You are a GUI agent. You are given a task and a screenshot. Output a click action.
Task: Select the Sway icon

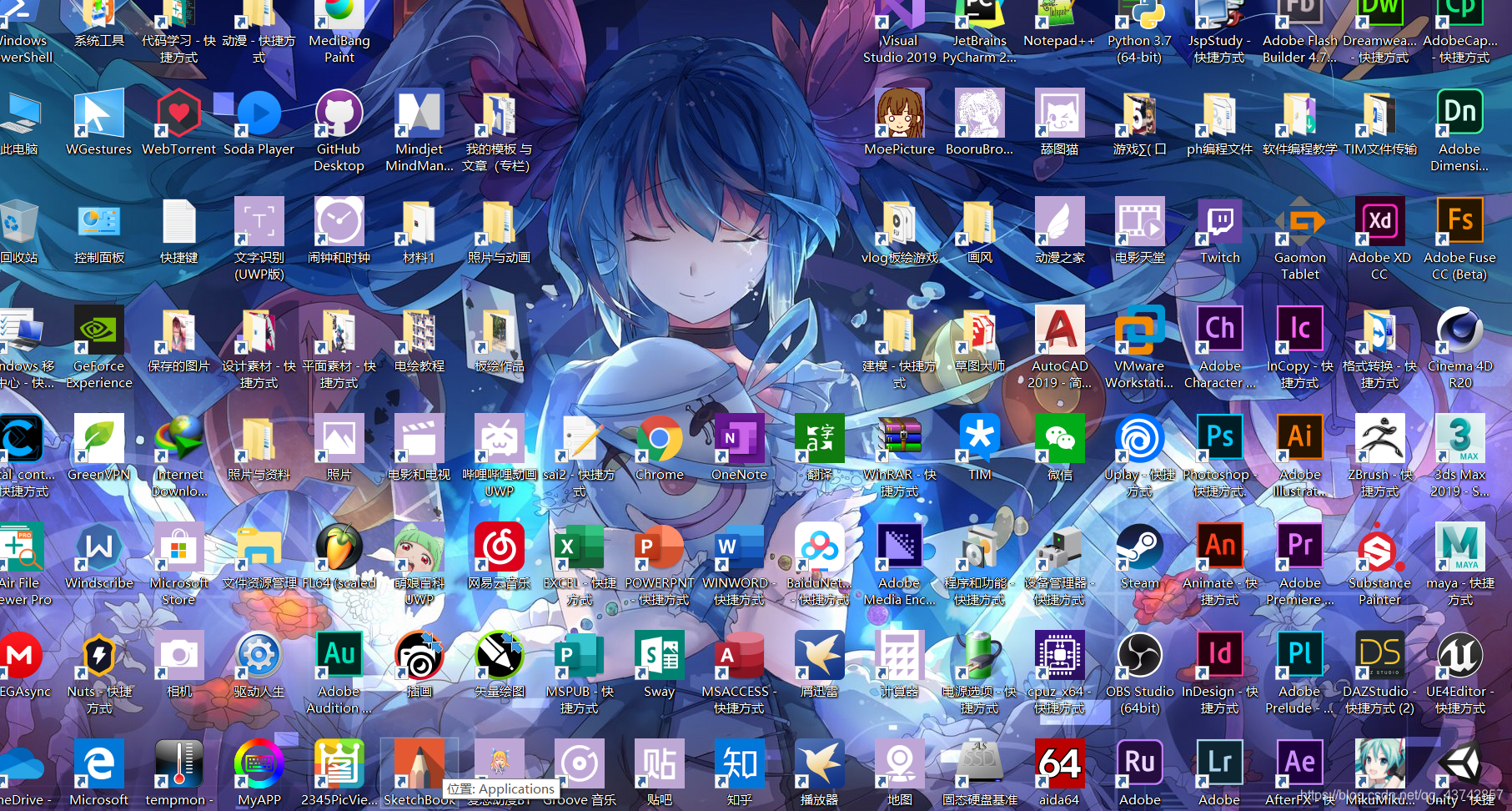[659, 656]
